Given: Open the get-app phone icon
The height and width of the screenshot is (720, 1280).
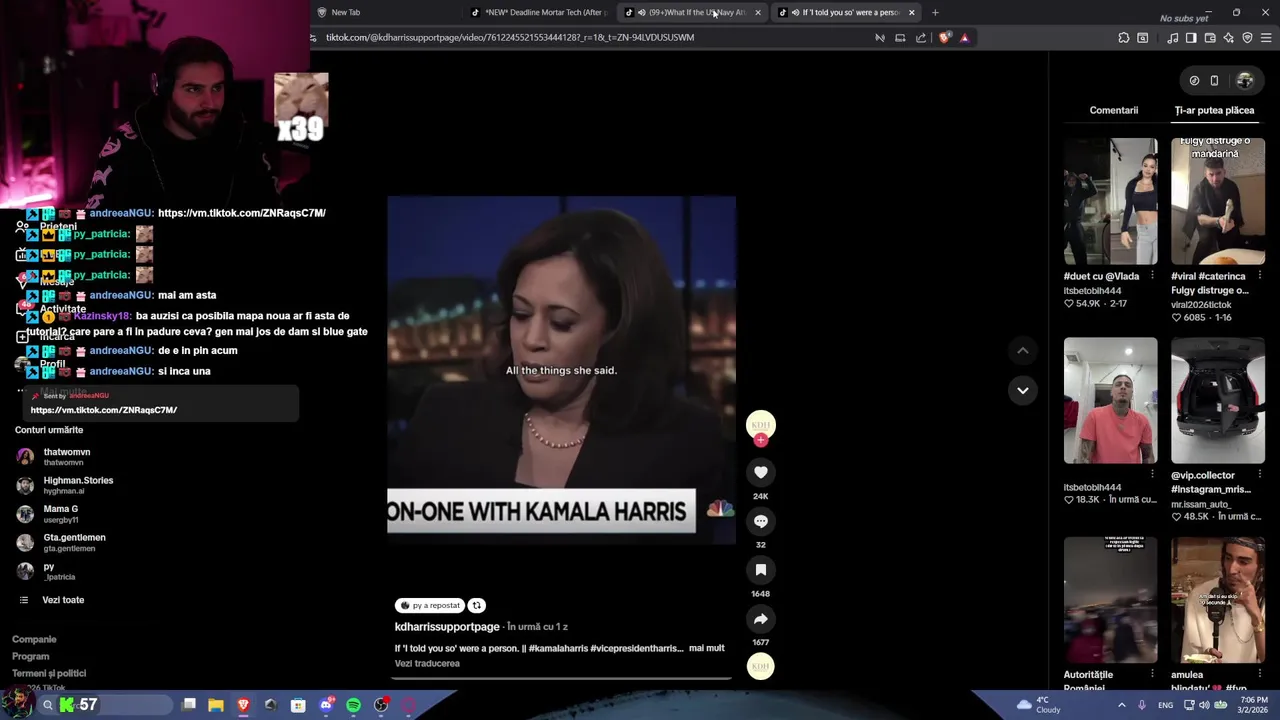Looking at the screenshot, I should (1214, 81).
